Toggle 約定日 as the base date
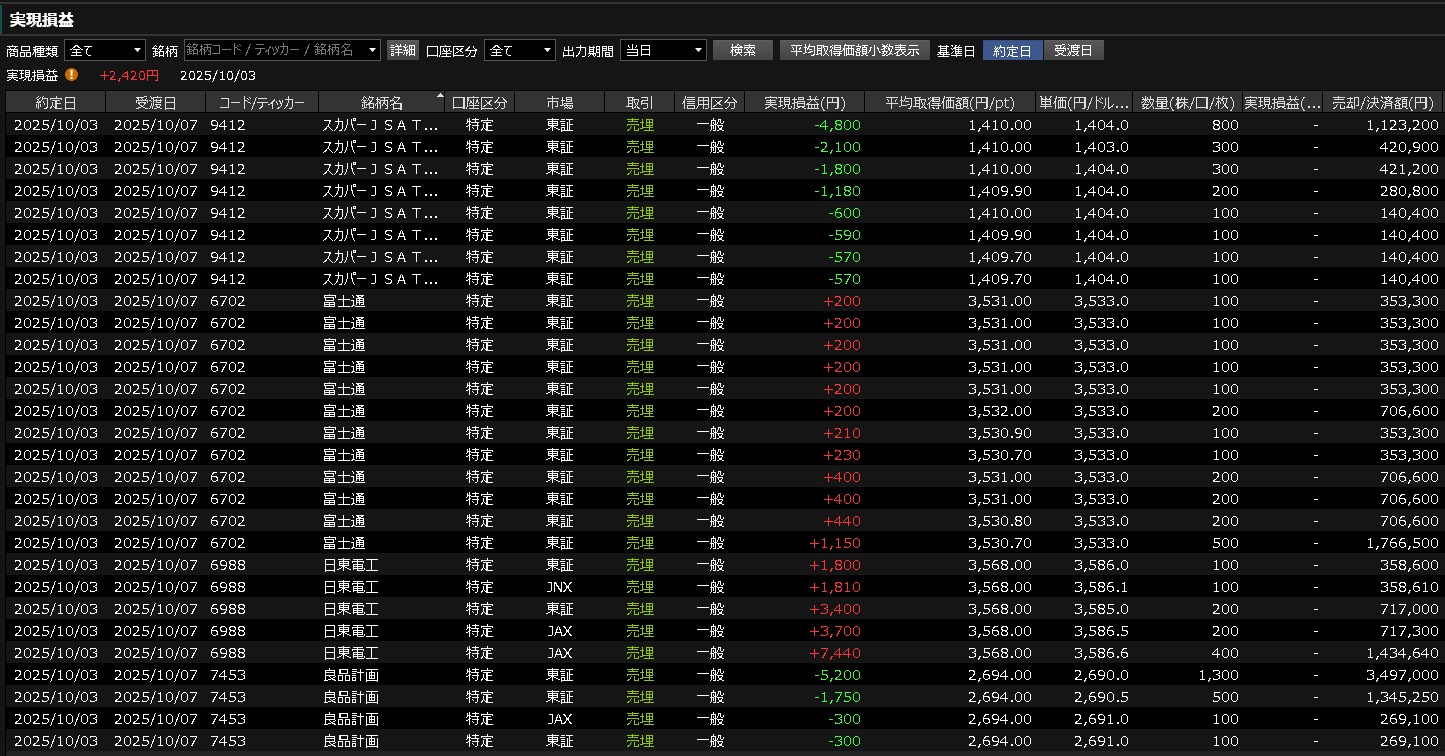This screenshot has height=756, width=1445. point(1012,50)
